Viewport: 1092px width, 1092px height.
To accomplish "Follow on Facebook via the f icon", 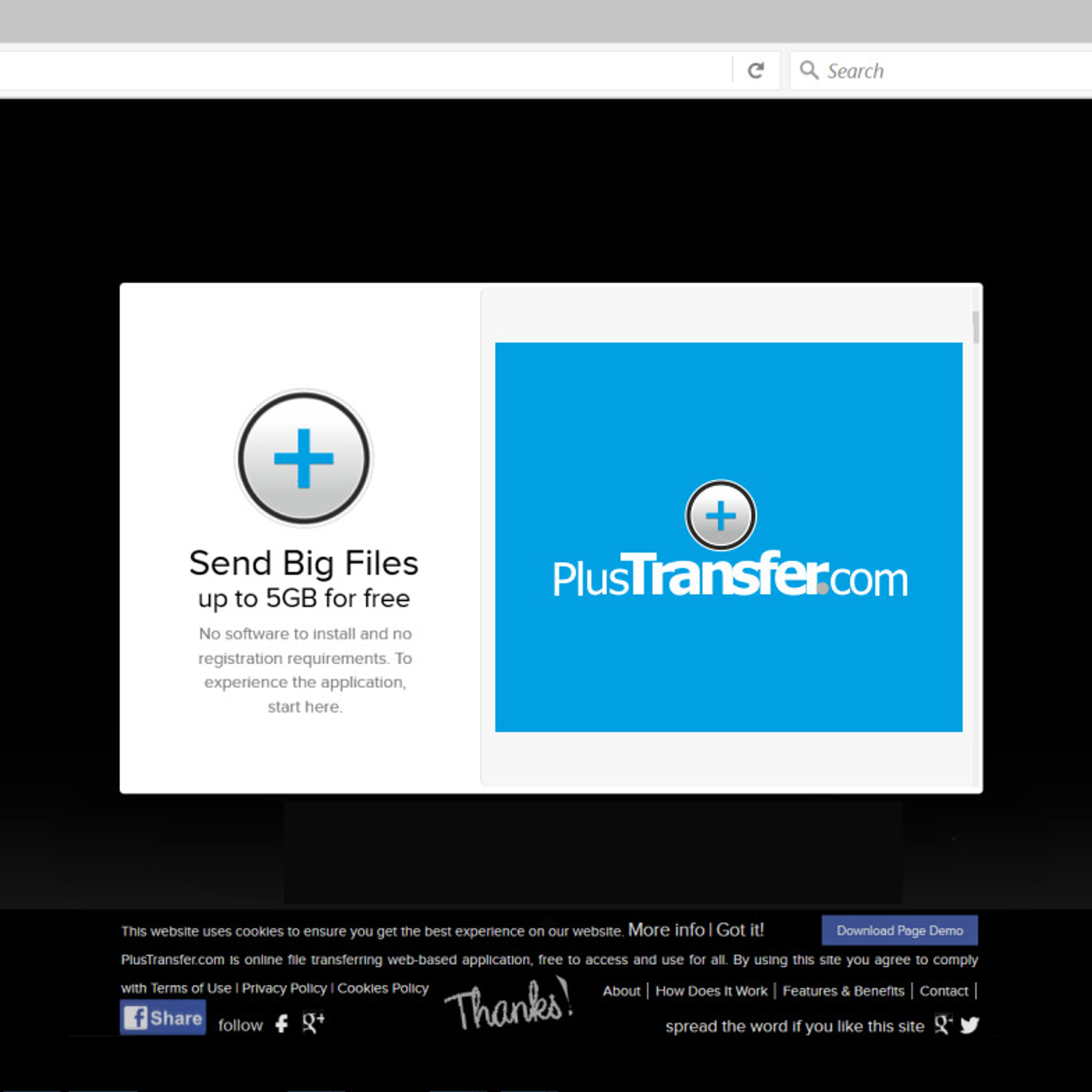I will [282, 1024].
